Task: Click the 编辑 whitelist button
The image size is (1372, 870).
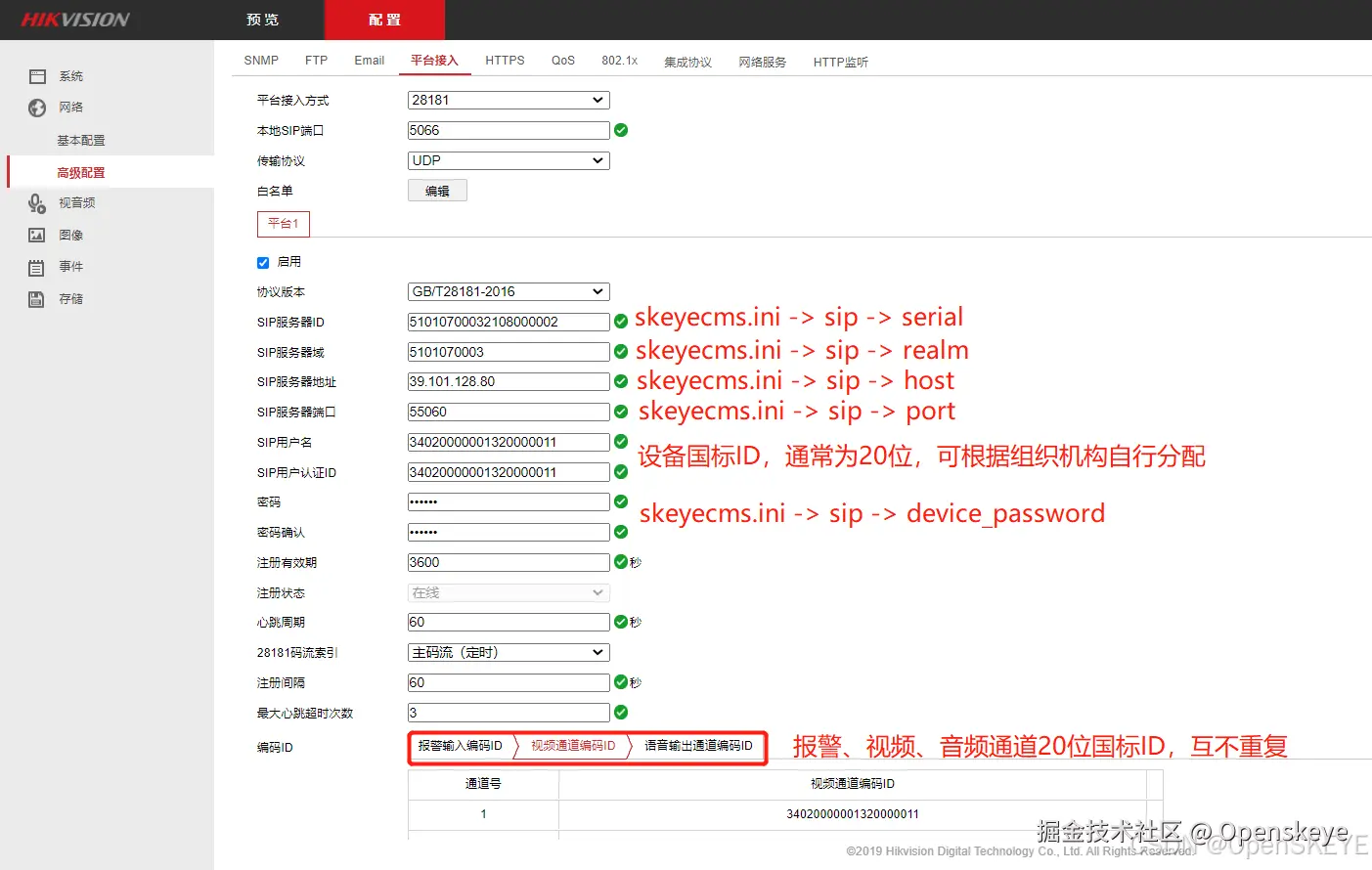Action: coord(437,191)
